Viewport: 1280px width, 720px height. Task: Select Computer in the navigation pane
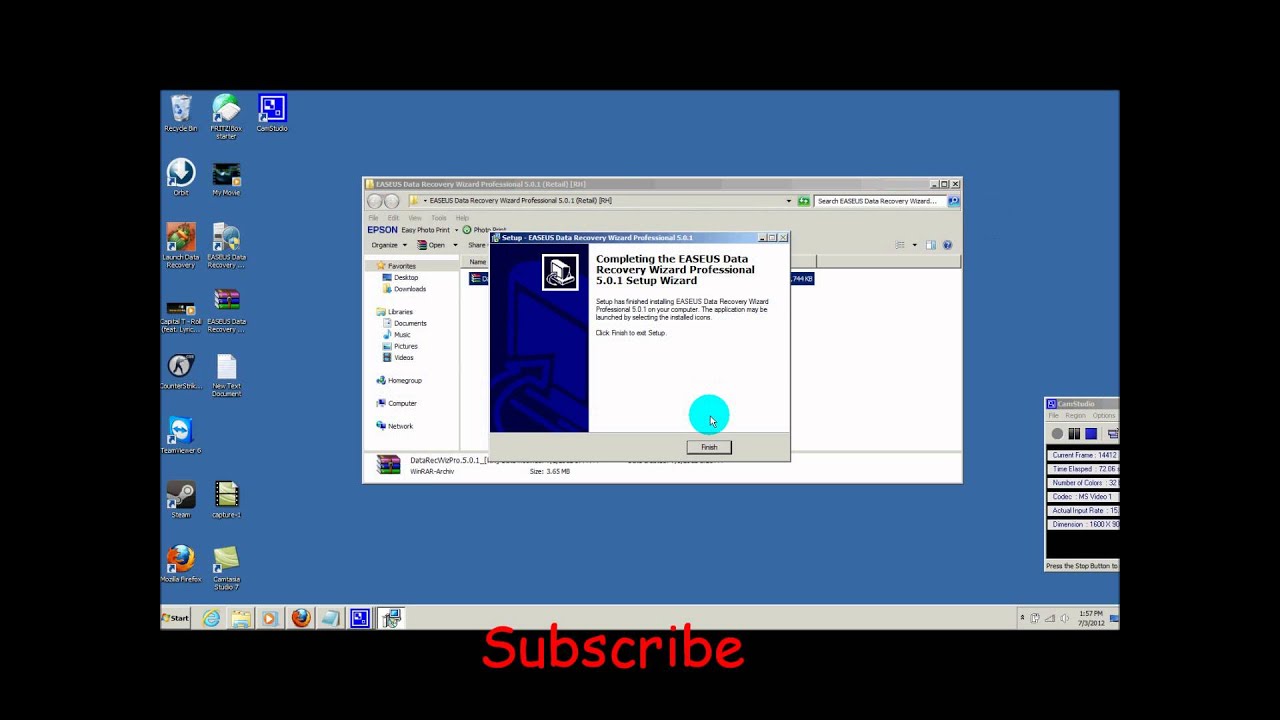tap(397, 403)
